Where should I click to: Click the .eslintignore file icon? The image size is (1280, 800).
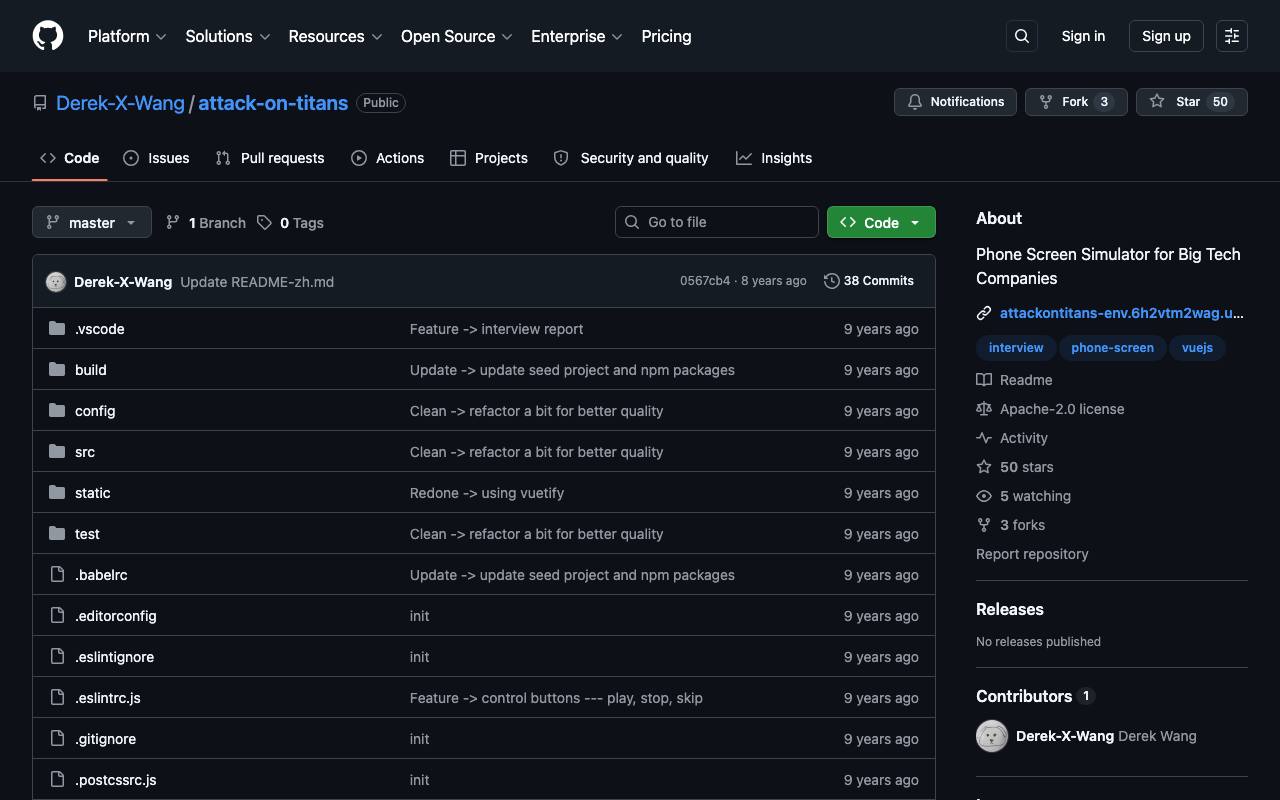tap(57, 657)
